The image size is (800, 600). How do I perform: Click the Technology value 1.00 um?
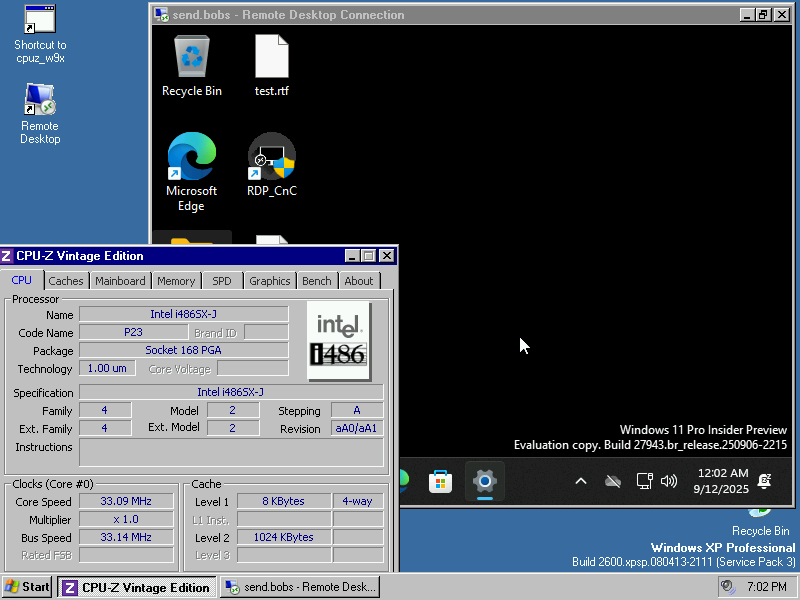107,368
